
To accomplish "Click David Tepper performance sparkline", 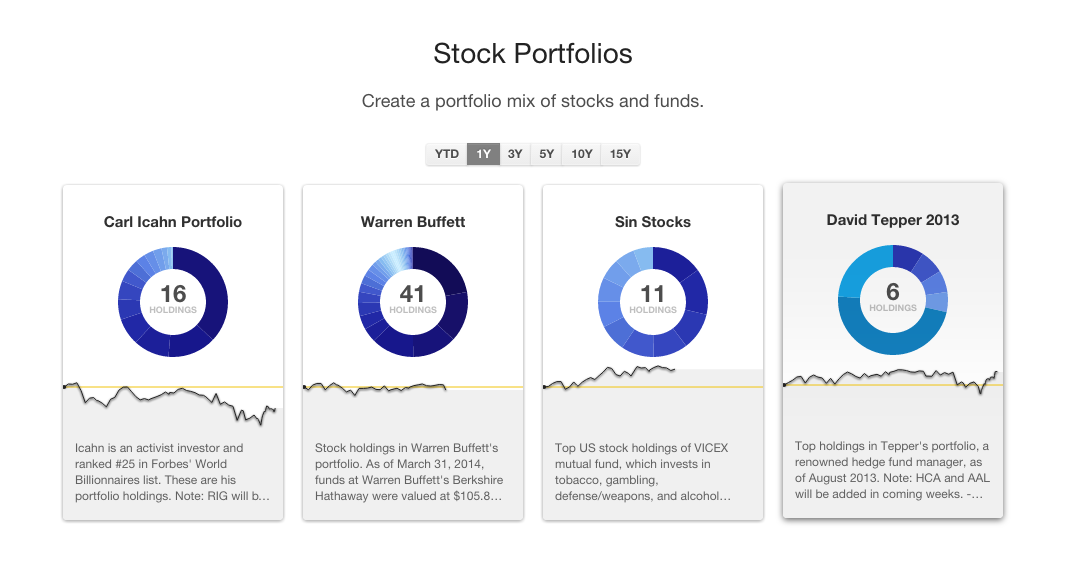I will (x=893, y=378).
